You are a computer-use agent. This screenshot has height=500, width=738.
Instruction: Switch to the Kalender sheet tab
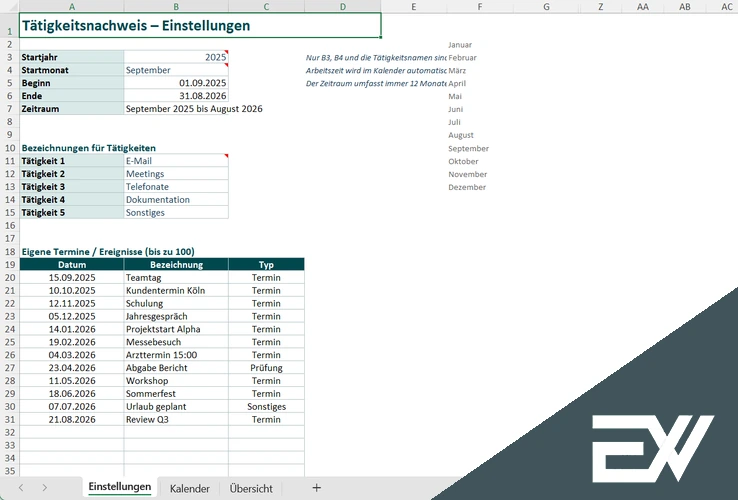190,488
